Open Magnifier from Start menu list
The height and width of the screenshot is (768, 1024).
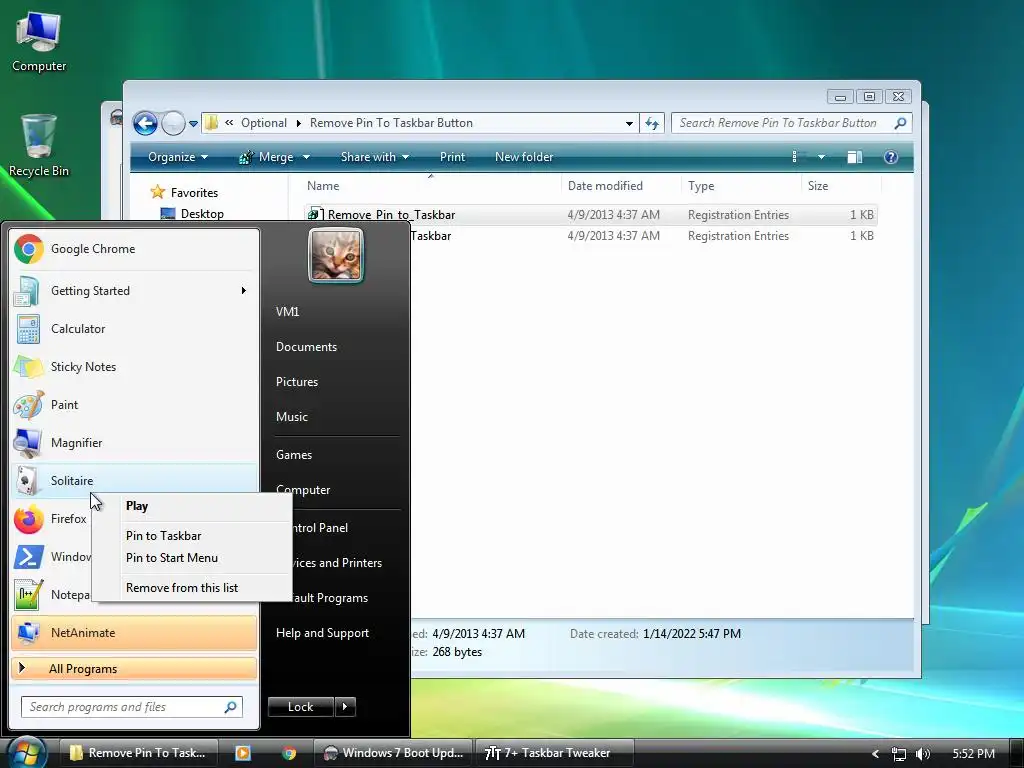134,443
